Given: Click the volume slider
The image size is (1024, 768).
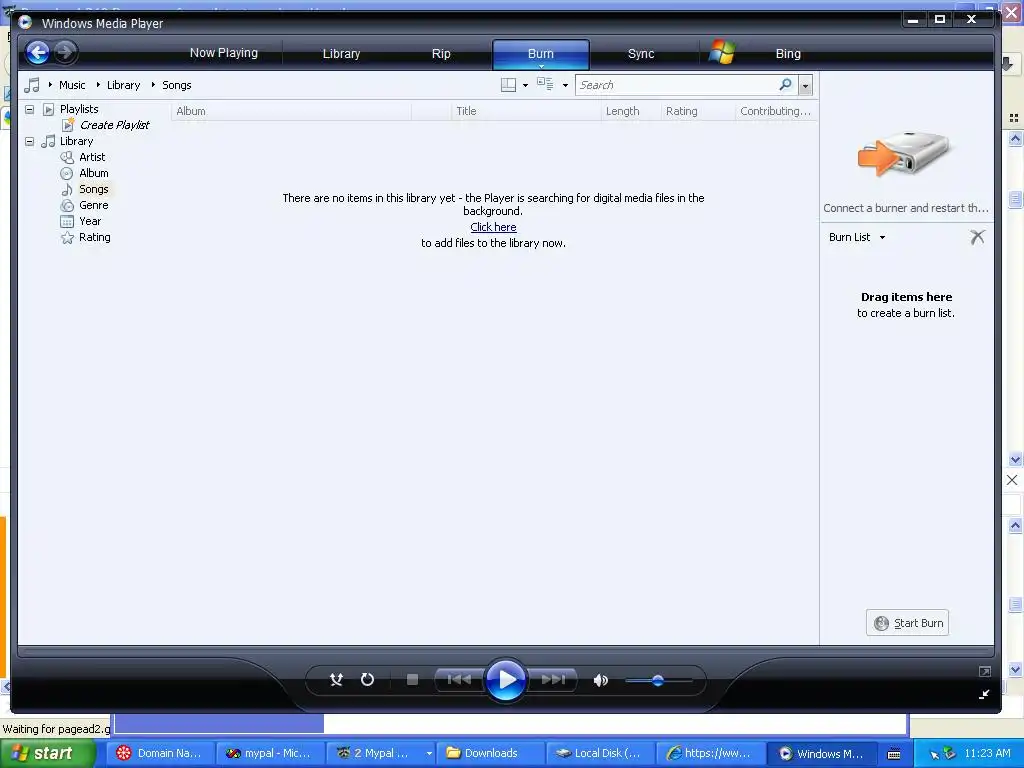Looking at the screenshot, I should 658,680.
